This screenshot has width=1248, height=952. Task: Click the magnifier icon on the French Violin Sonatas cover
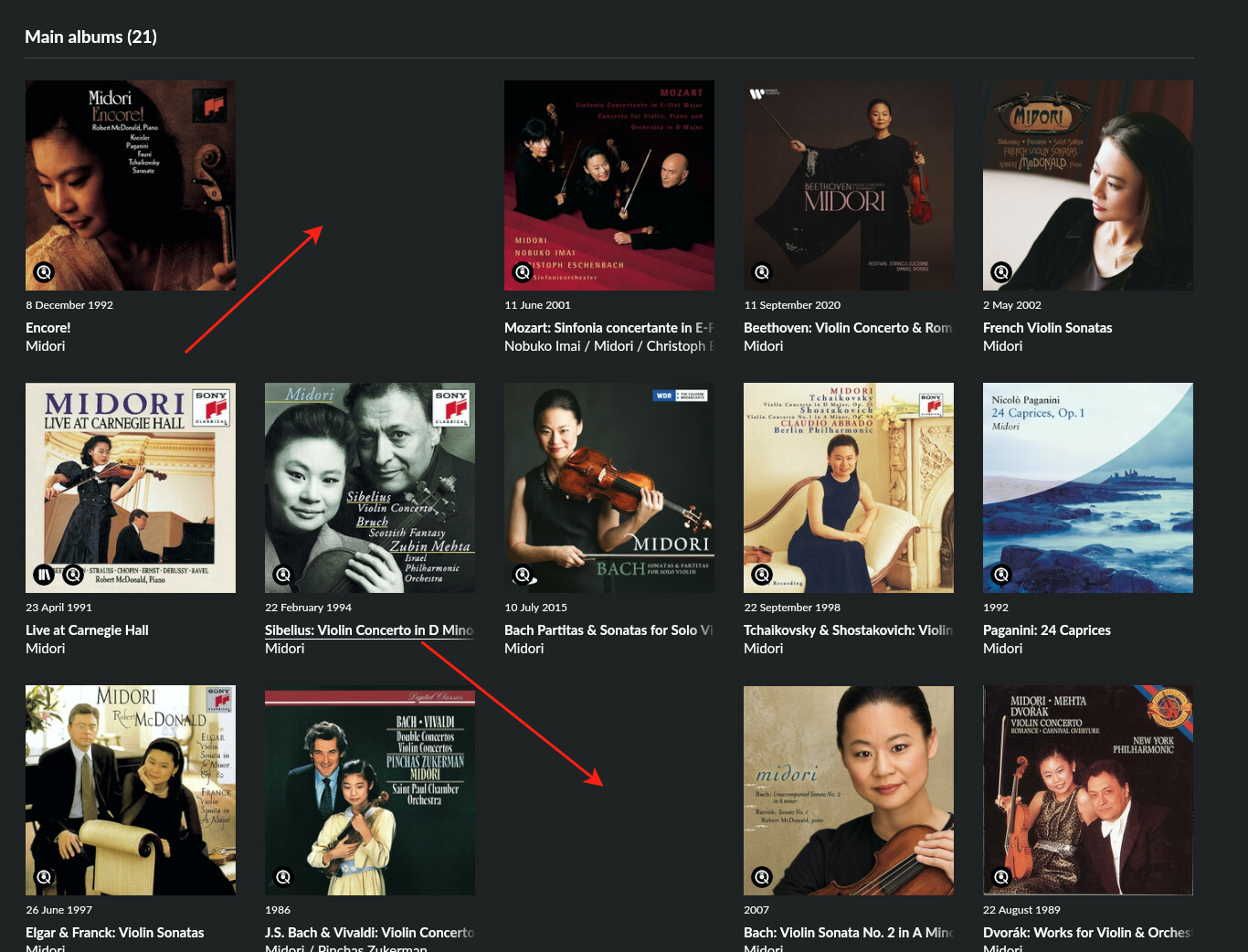[x=1001, y=272]
